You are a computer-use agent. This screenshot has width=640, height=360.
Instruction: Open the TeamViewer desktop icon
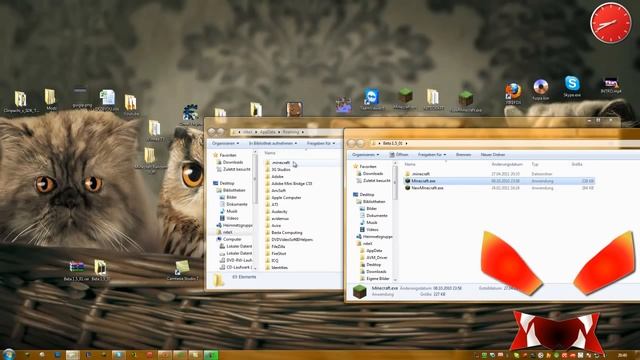tap(372, 99)
